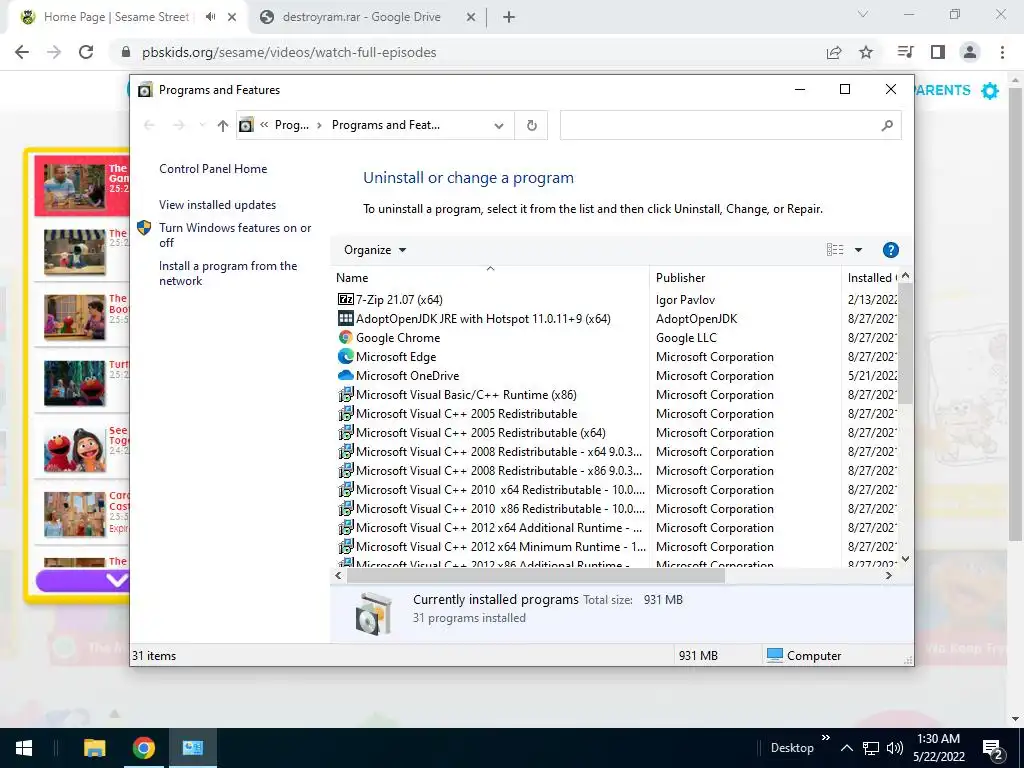Open Control Panel Home link

point(213,168)
